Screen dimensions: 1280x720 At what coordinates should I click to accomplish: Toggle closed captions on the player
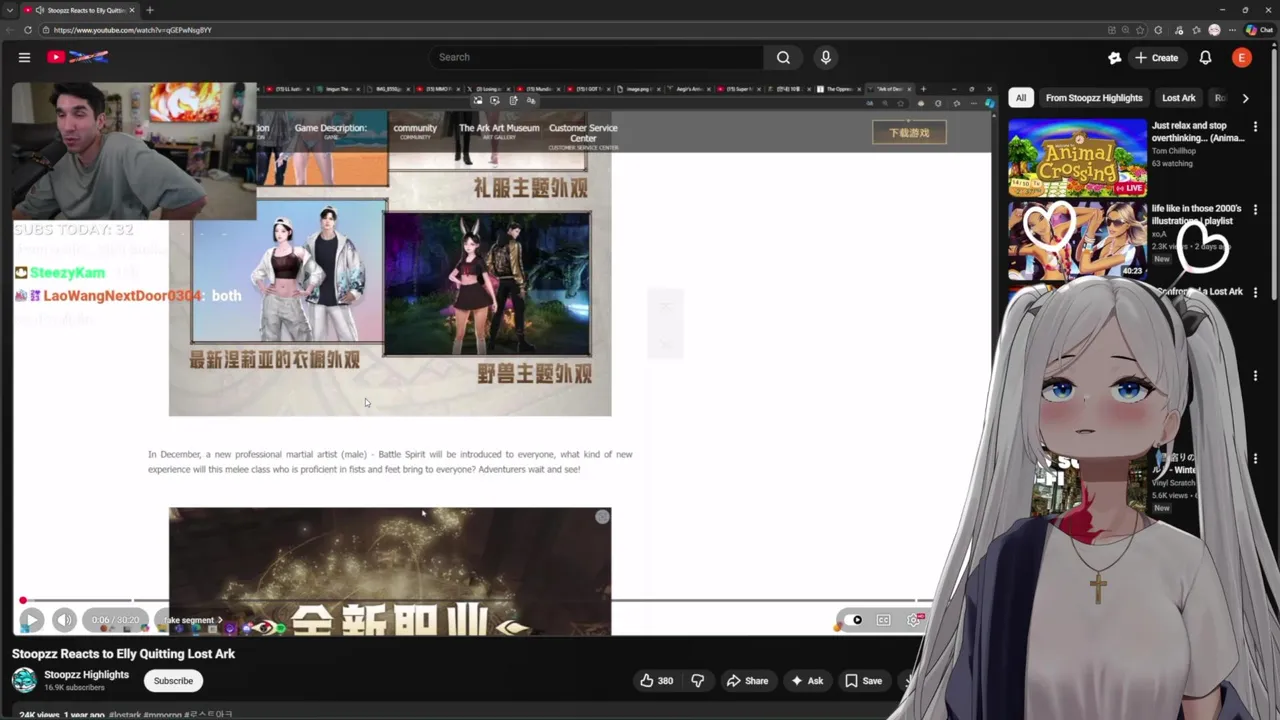(x=884, y=620)
